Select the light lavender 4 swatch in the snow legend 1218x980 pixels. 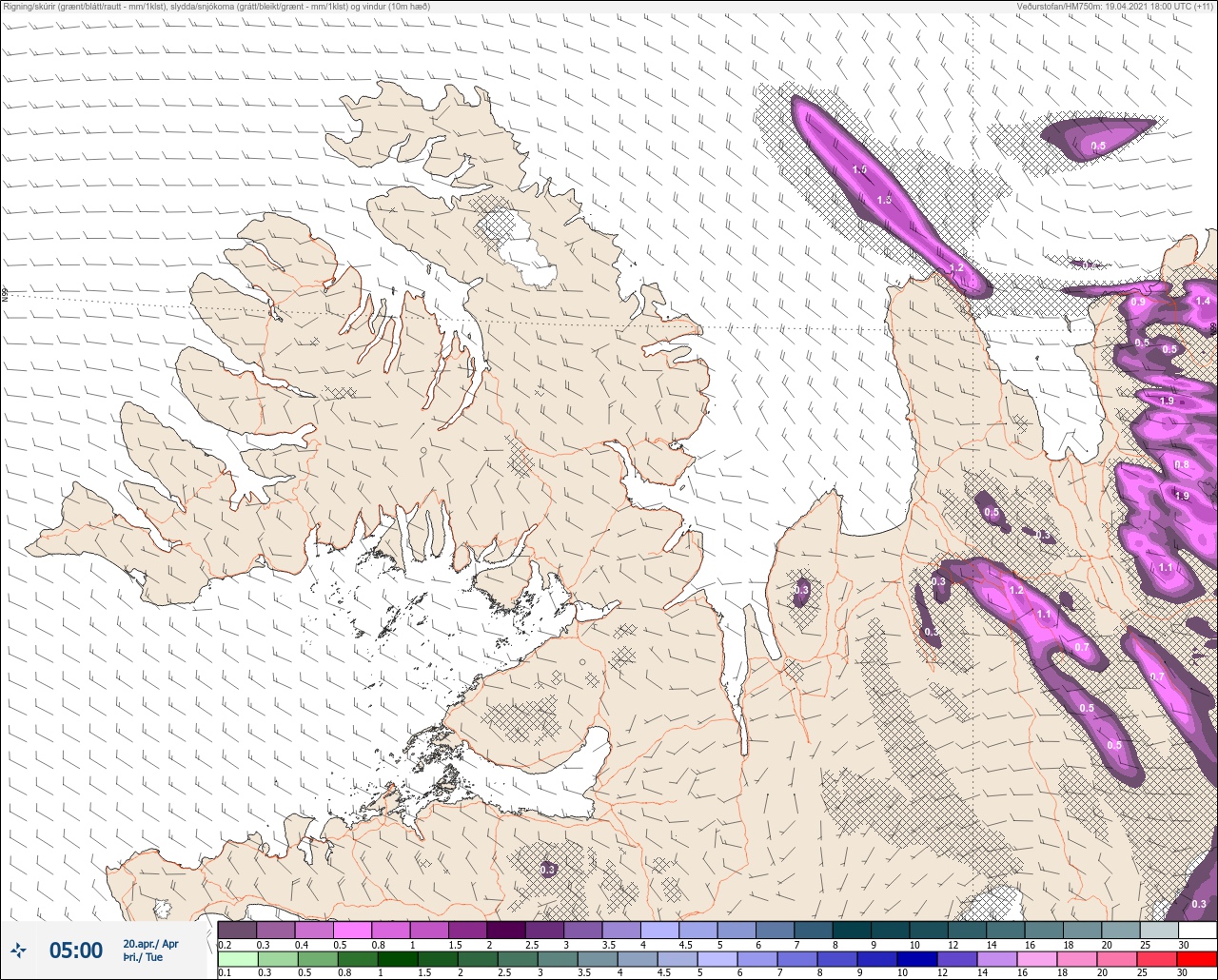click(x=660, y=930)
